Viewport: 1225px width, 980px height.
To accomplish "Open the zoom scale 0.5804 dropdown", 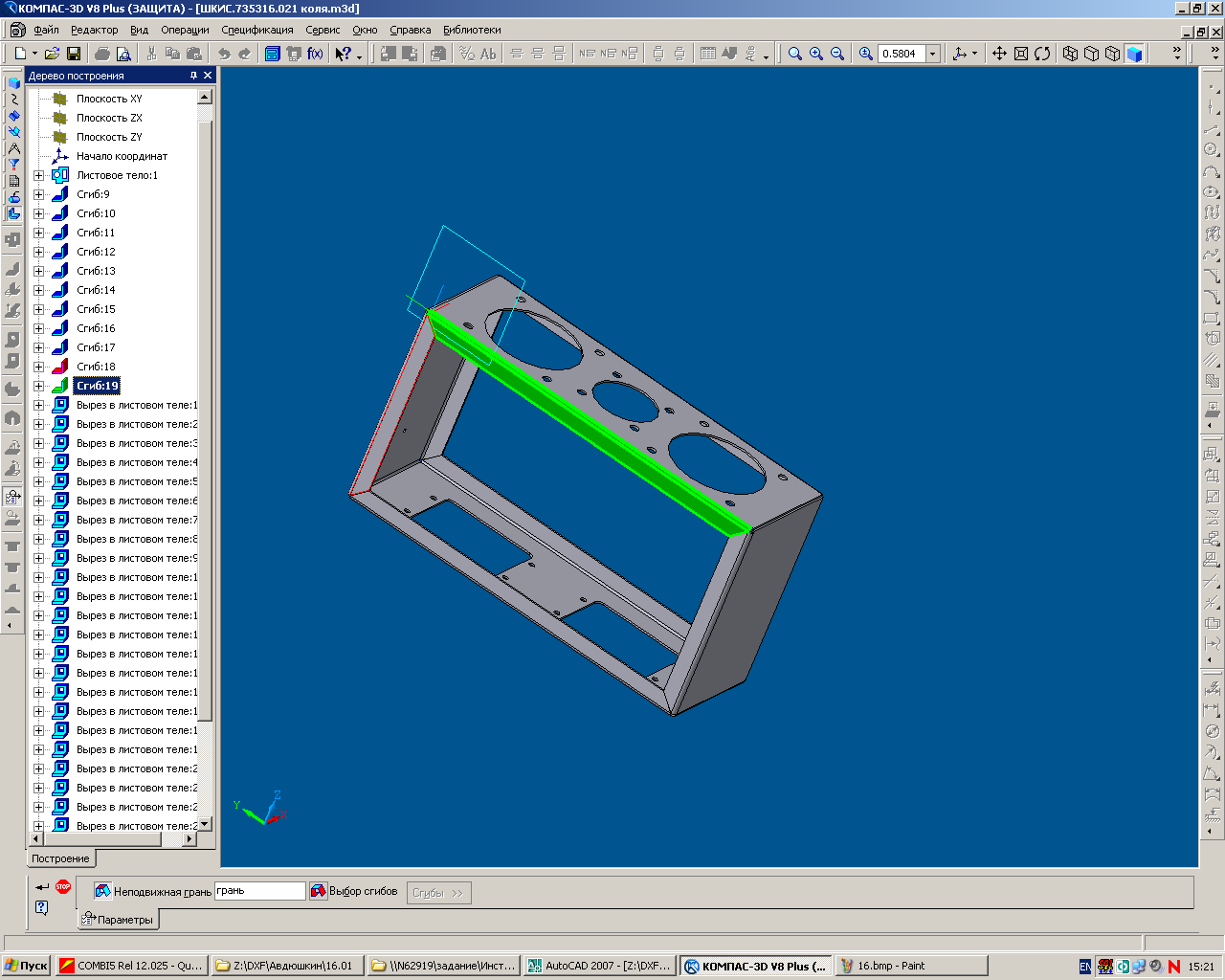I will [x=933, y=54].
